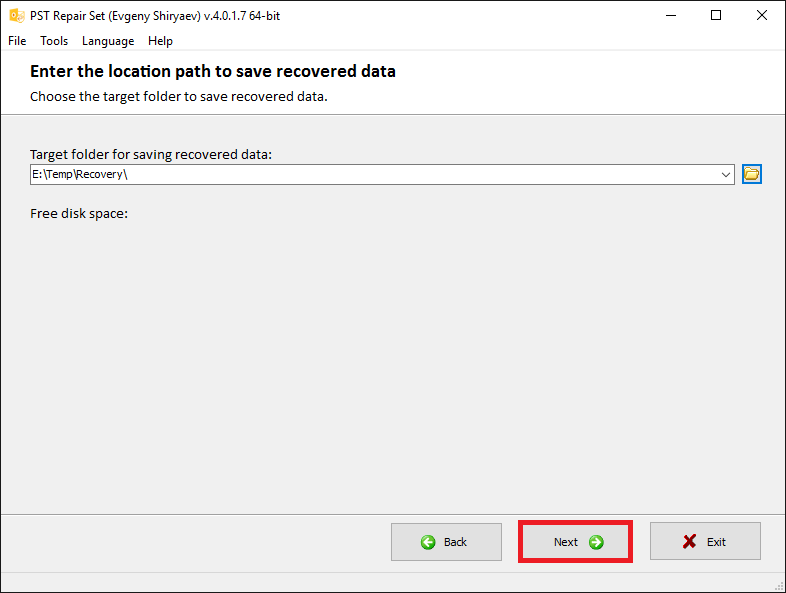Close the PST Repair Set window

click(762, 16)
